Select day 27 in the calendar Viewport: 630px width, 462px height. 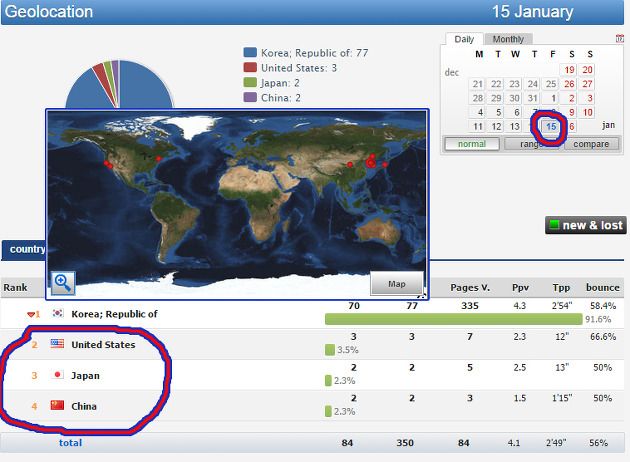pyautogui.click(x=587, y=84)
